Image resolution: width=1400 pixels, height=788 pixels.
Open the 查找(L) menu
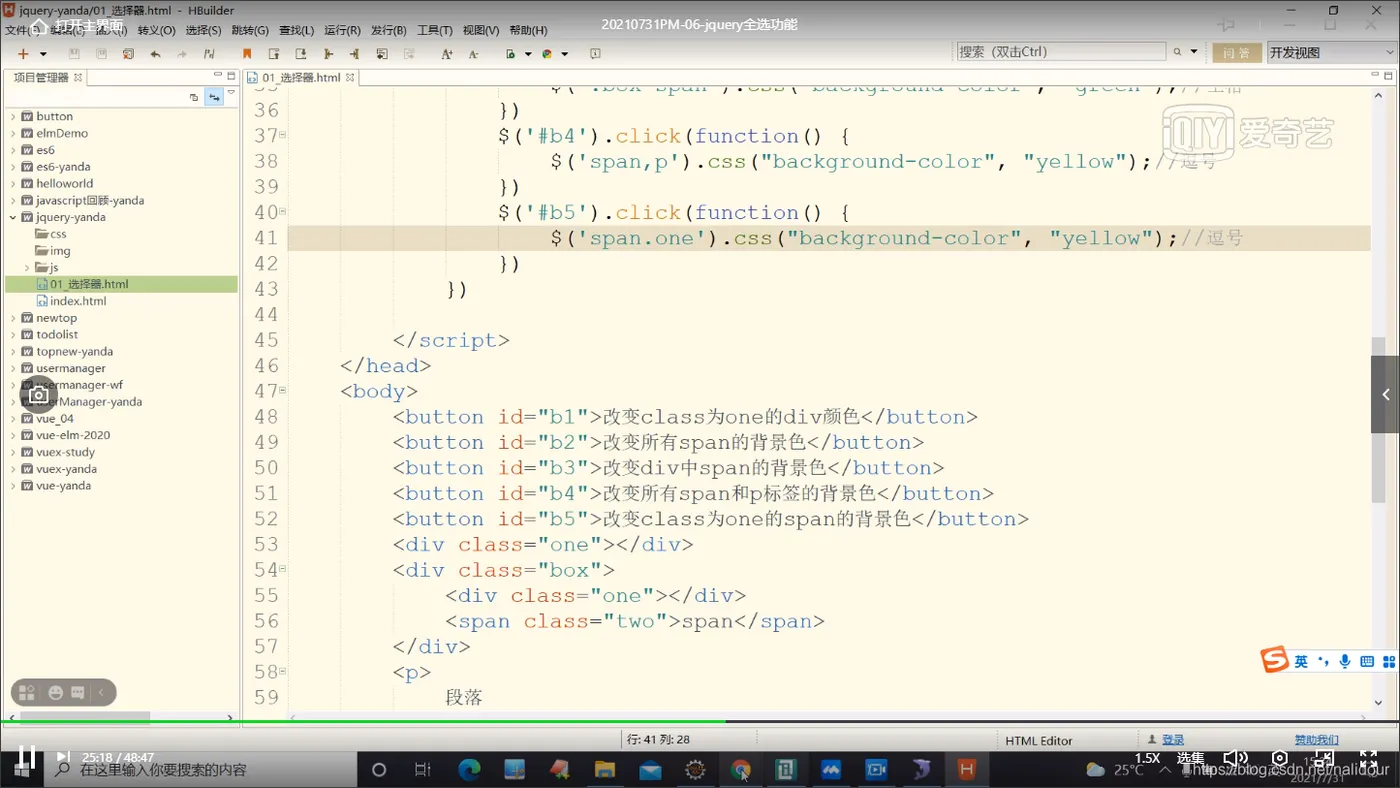(297, 31)
